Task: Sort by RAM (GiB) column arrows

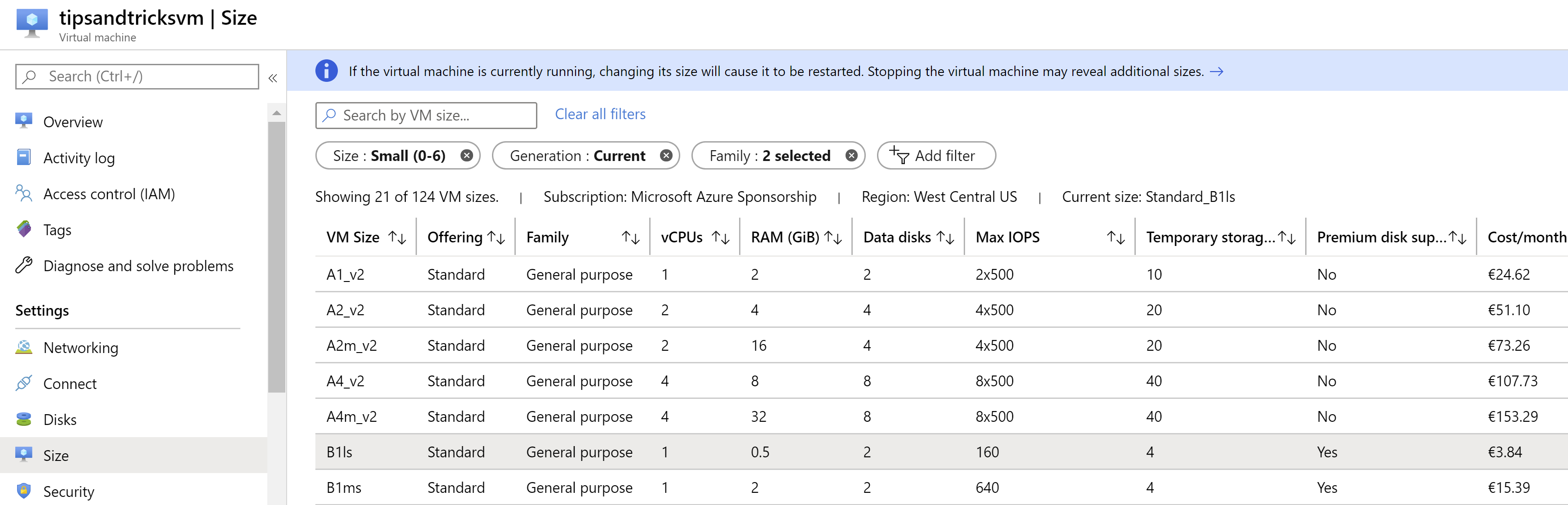Action: tap(833, 237)
